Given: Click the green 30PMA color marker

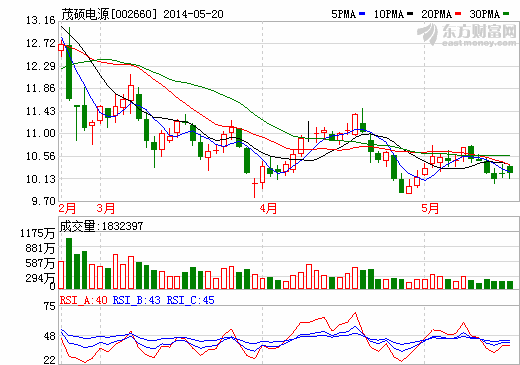Looking at the screenshot, I should (x=506, y=14).
